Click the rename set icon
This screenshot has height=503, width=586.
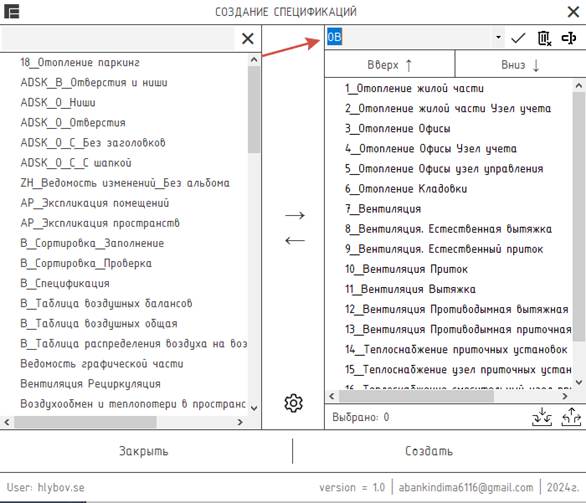pos(569,38)
